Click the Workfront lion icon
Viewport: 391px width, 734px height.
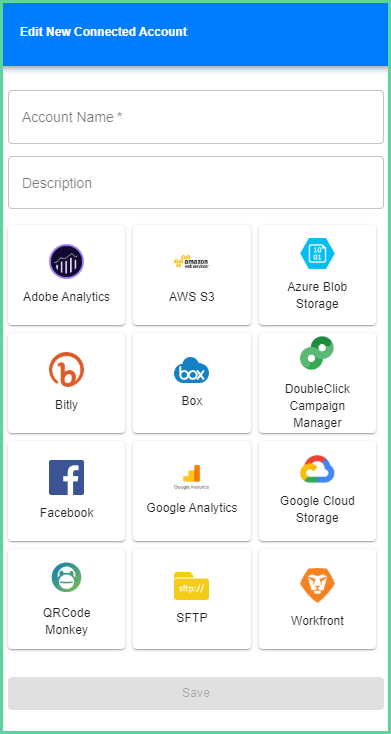(x=317, y=585)
